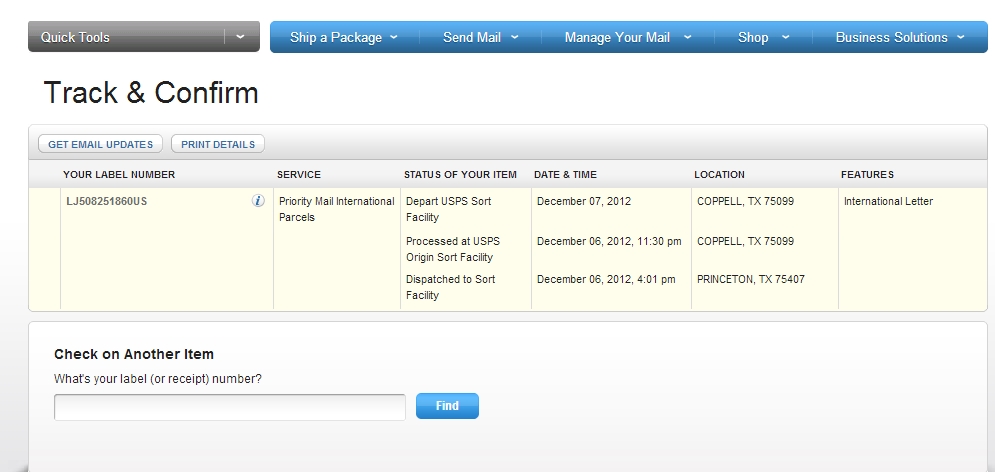Select label number LJ508251860US
The image size is (995, 472).
point(107,202)
